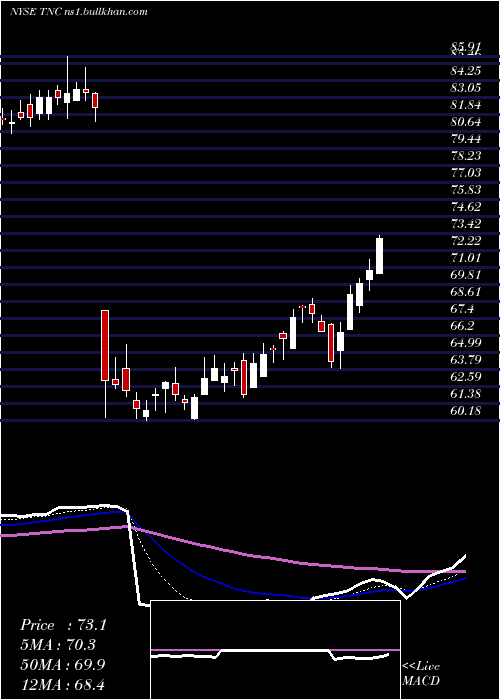The width and height of the screenshot is (500, 700).
Task: Click the 73.42 price level label
Action: (x=466, y=224)
